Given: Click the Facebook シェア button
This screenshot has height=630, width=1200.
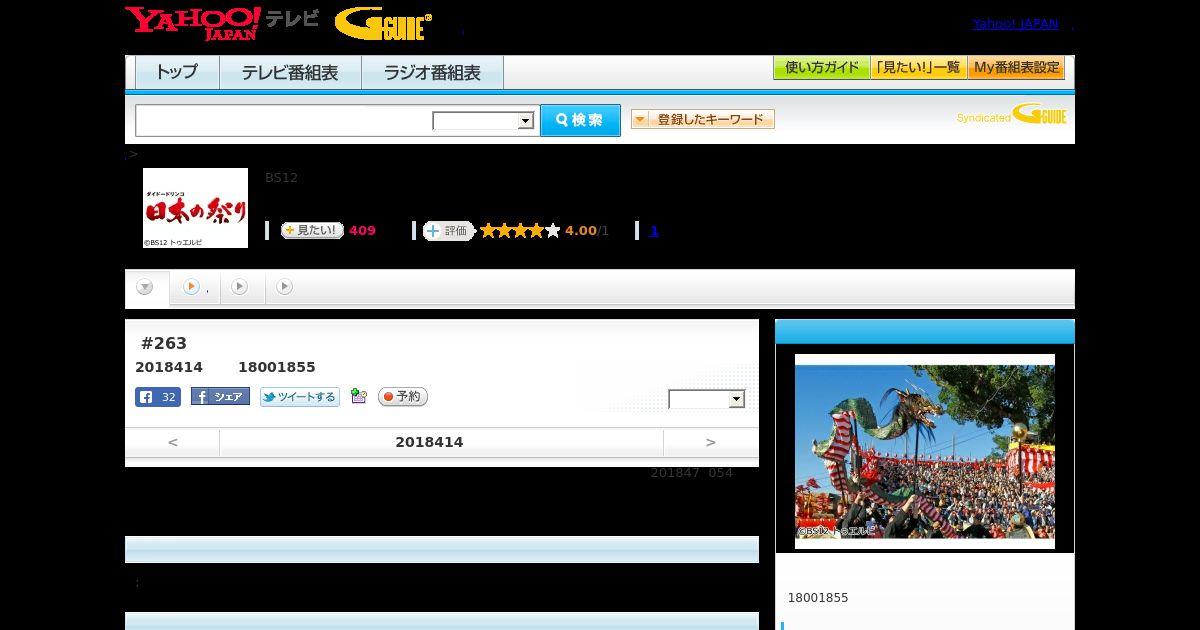Looking at the screenshot, I should pos(220,397).
